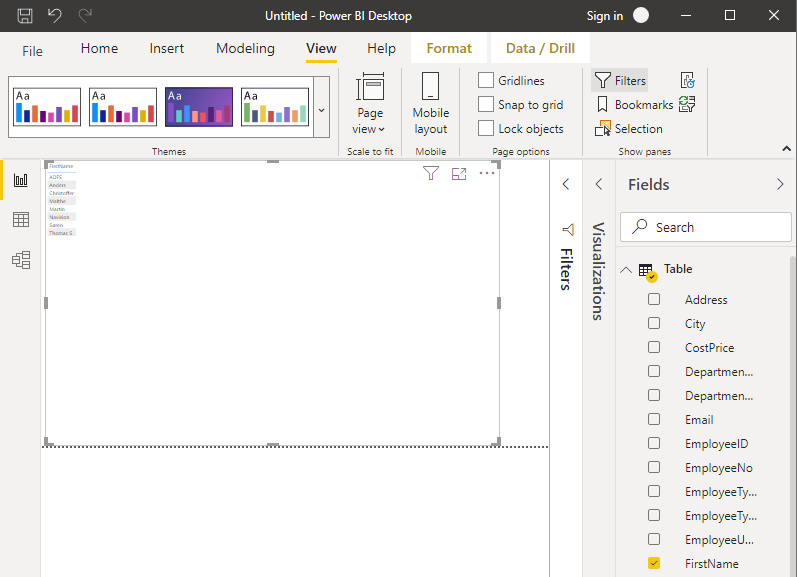This screenshot has height=577, width=797.
Task: Click the Undo arrow in title bar
Action: [x=55, y=16]
